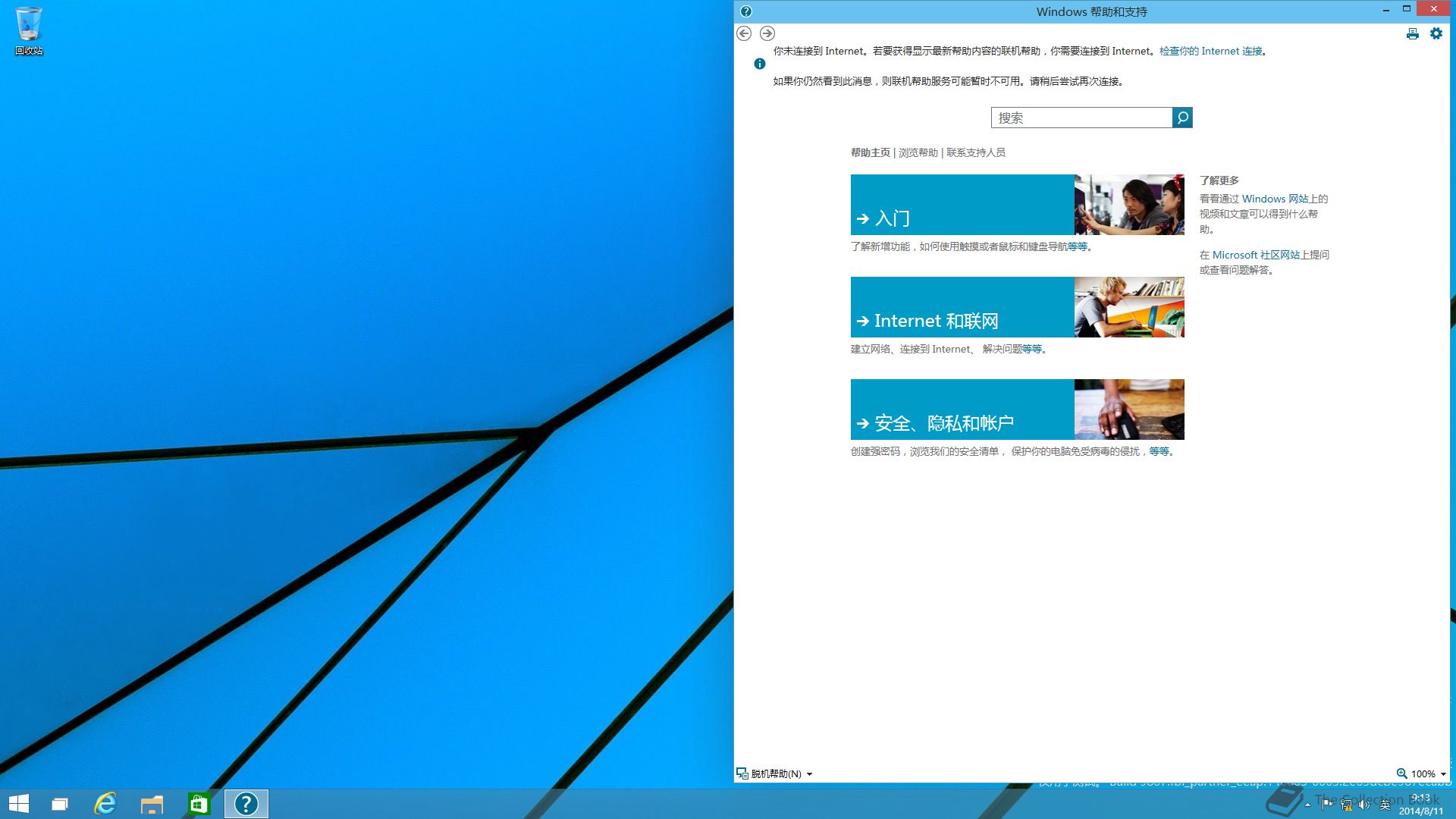
Task: Click the Forward arrow in Help window
Action: [x=767, y=33]
